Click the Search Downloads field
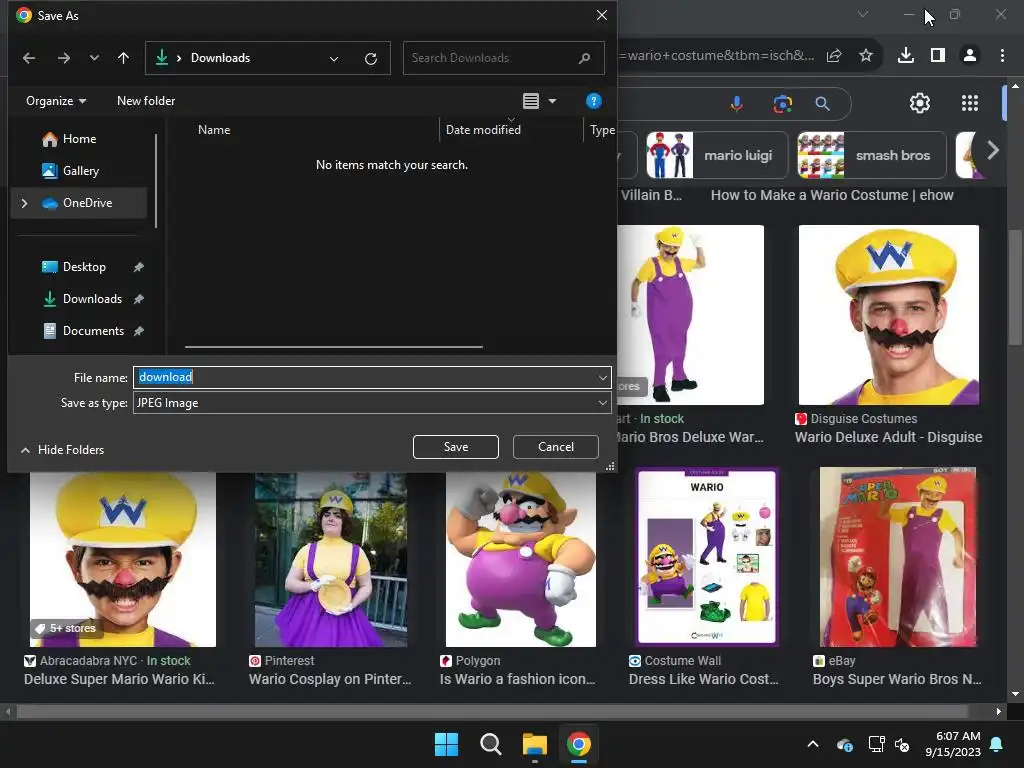 (504, 58)
